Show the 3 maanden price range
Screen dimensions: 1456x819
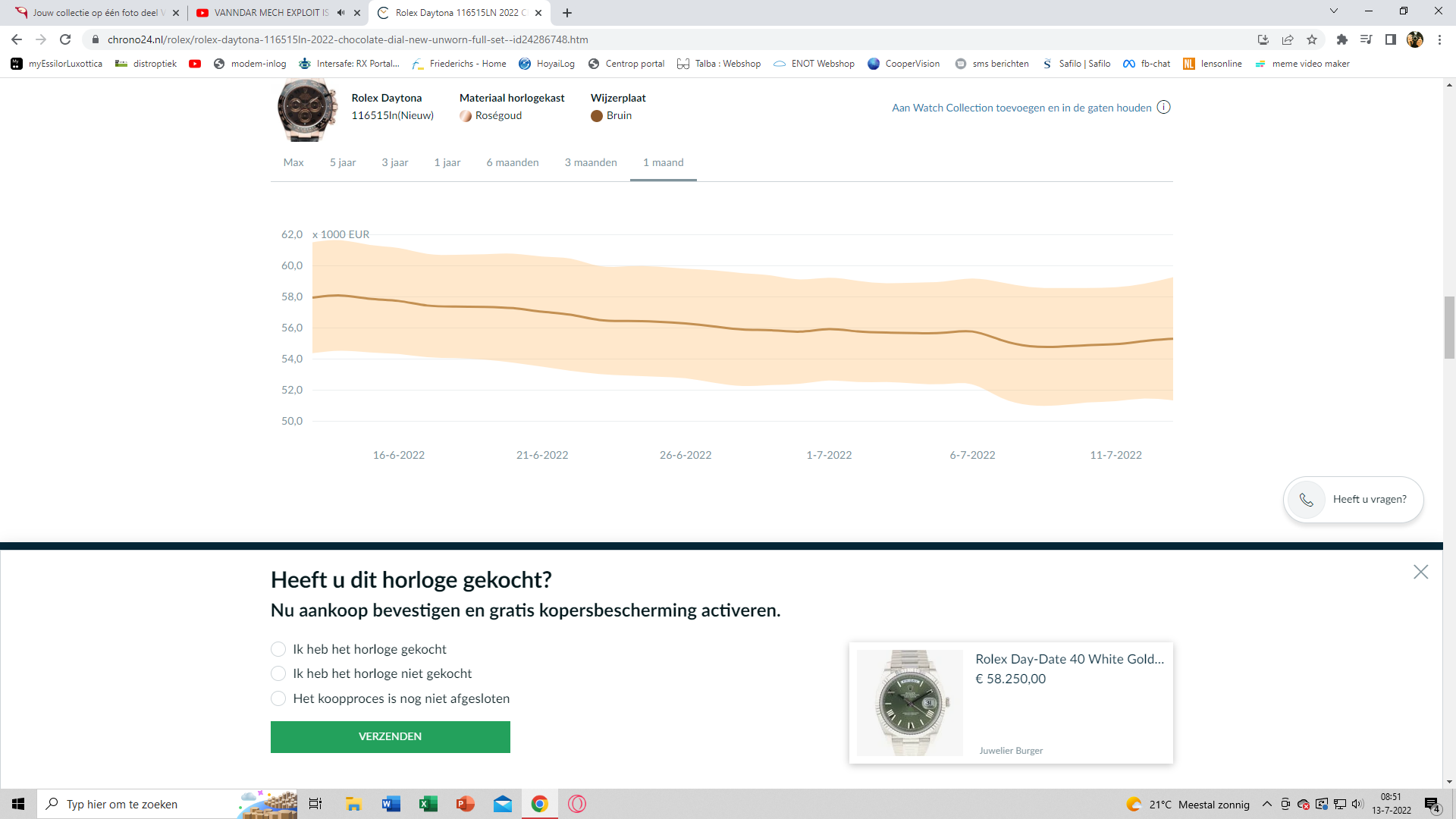[591, 162]
